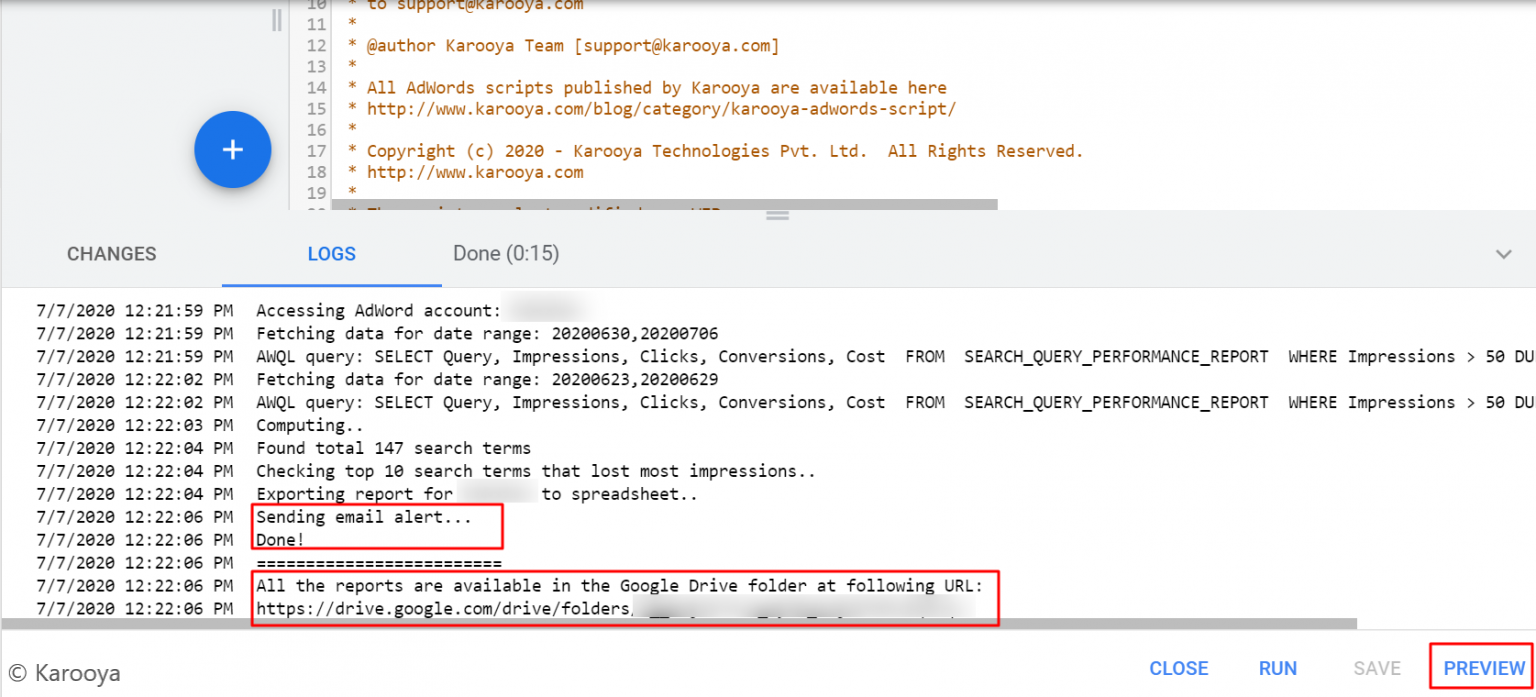Viewport: 1536px width, 697px height.
Task: Switch to the CHANGES tab
Action: (111, 254)
